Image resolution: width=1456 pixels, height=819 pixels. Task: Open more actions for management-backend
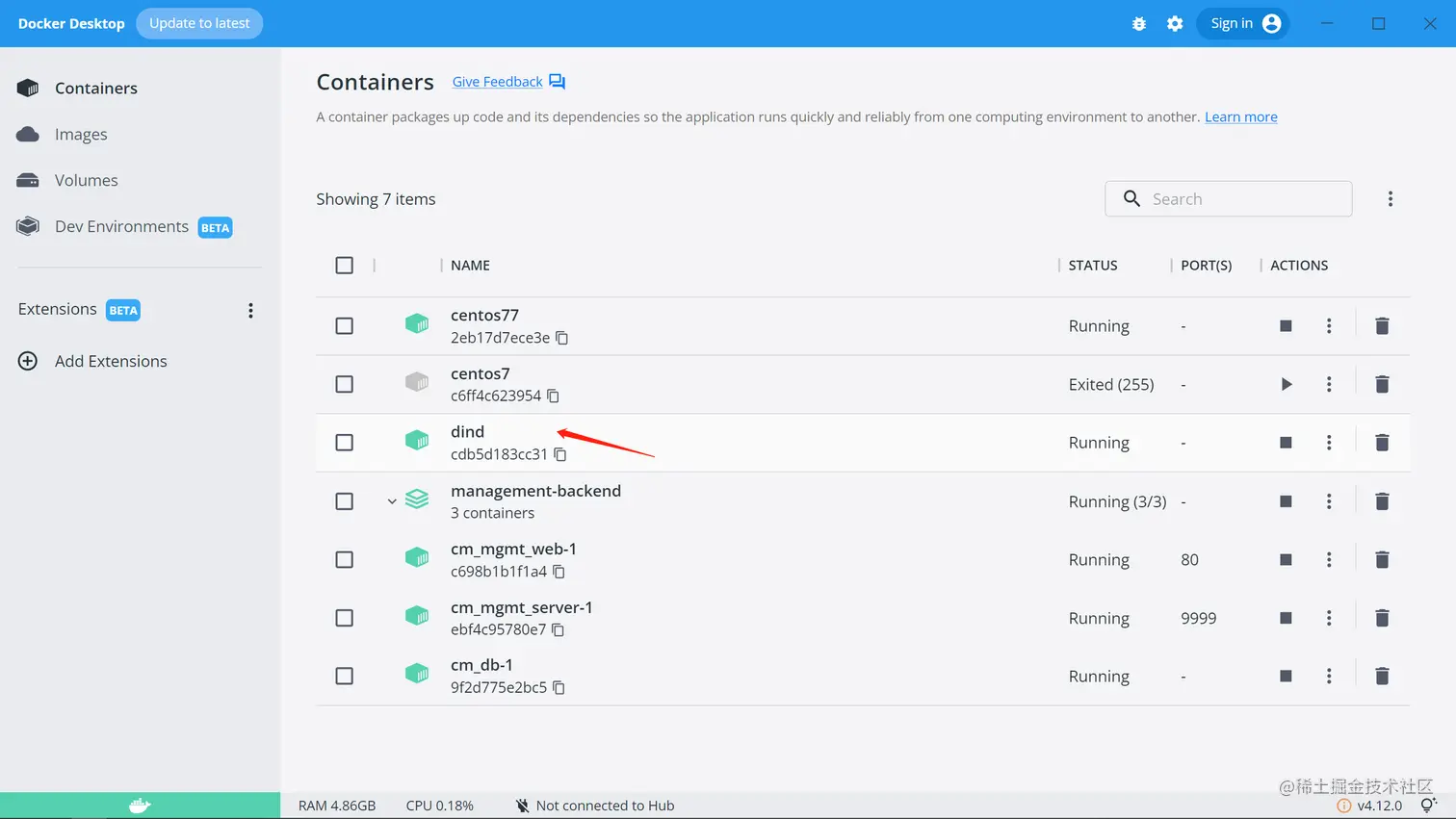1329,501
